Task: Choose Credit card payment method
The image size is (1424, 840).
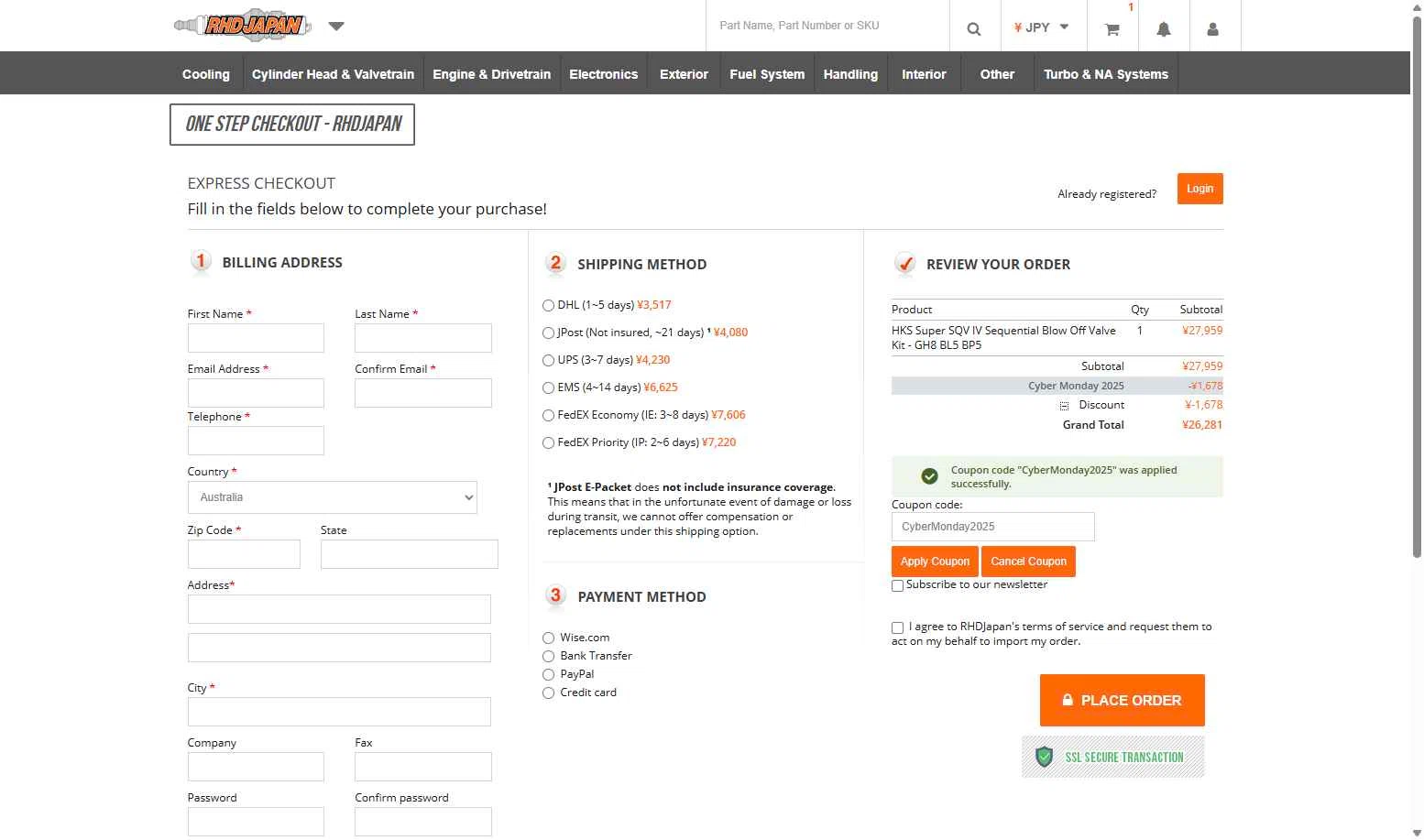Action: [548, 693]
